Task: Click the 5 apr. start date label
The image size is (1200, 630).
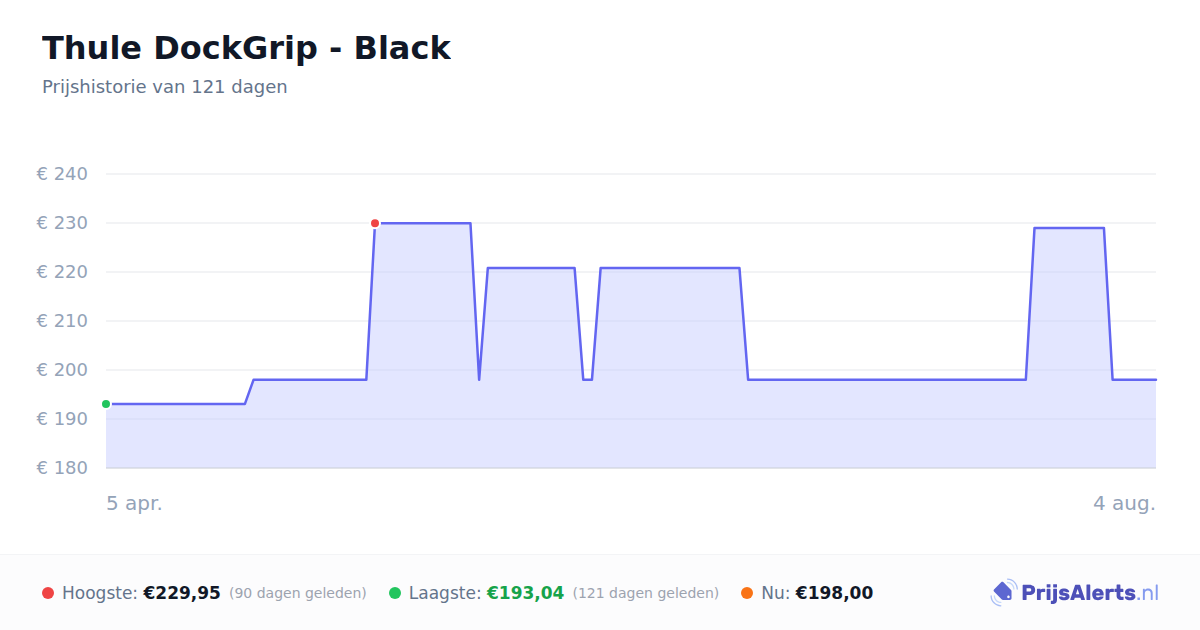Action: click(x=134, y=503)
